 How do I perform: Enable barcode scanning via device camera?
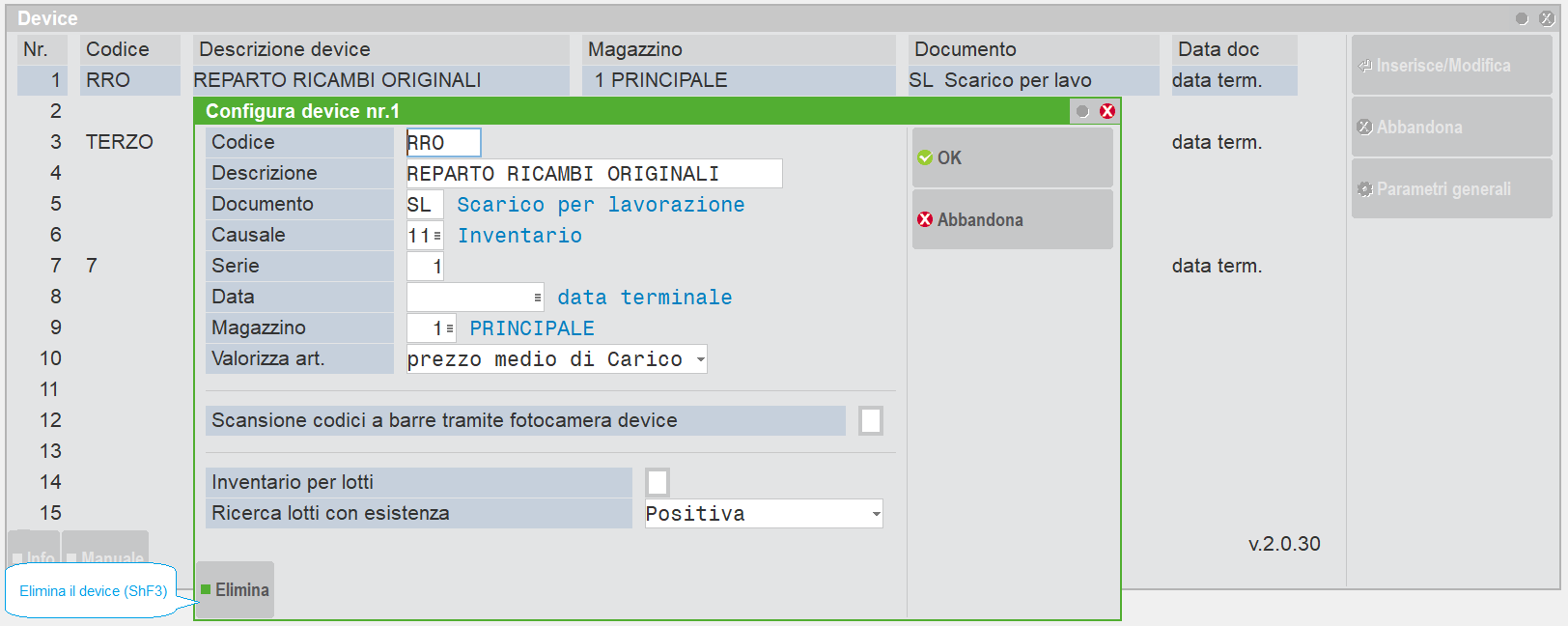[871, 420]
